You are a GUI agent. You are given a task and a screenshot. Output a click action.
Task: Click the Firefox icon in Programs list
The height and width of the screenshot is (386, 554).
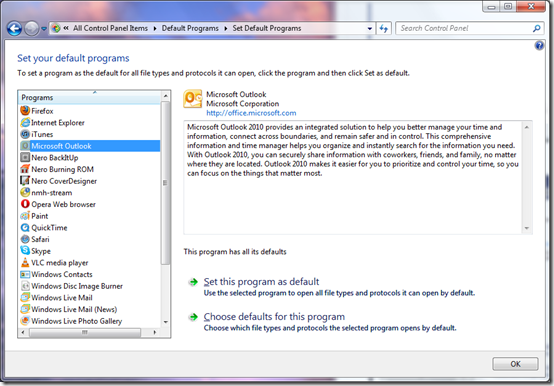[x=25, y=111]
